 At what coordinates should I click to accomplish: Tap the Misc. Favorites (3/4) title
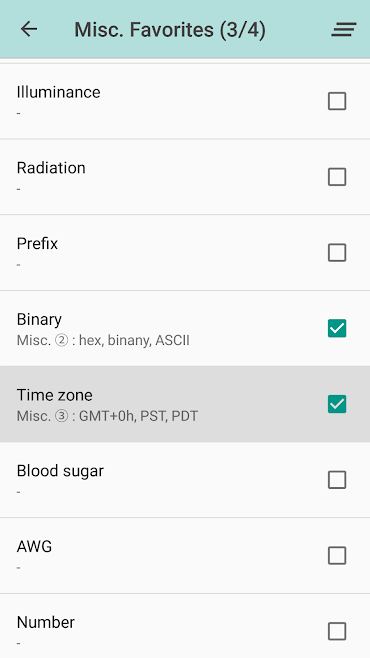click(170, 30)
